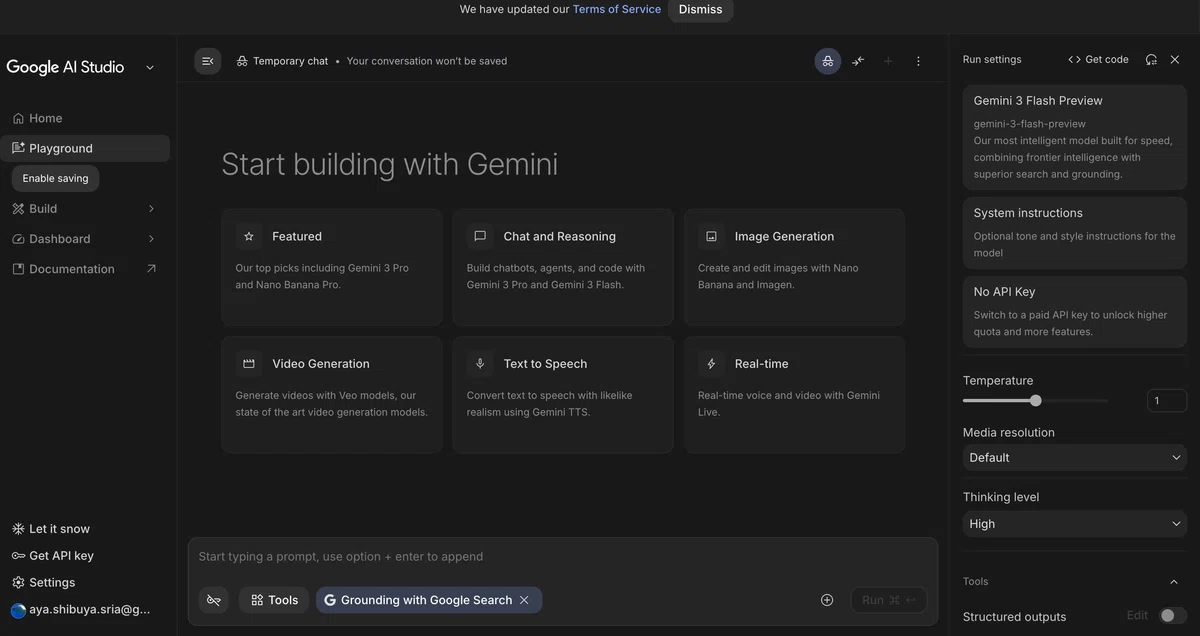Viewport: 1200px width, 636px height.
Task: Click the Video Generation clapperboard icon
Action: (249, 364)
